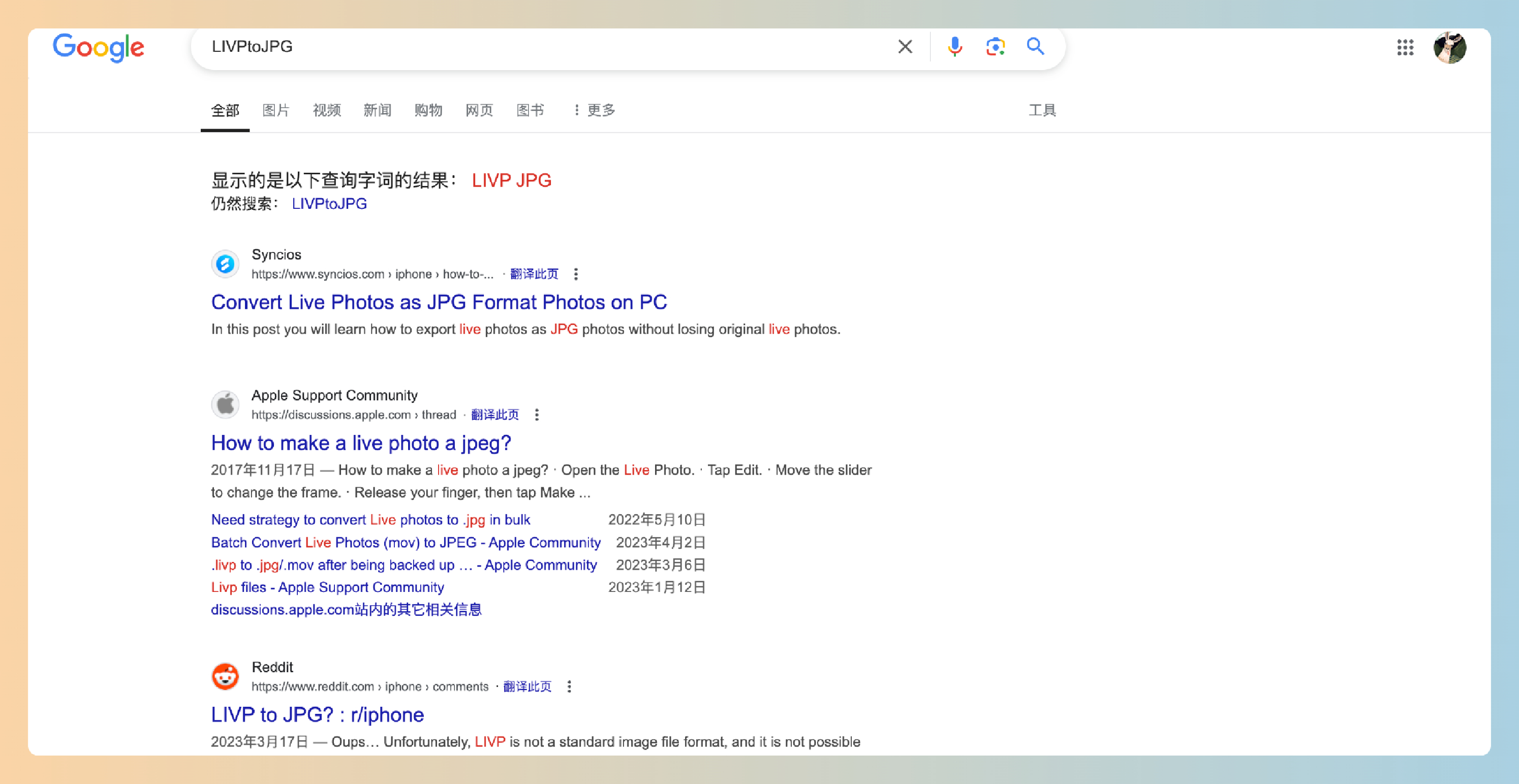Image resolution: width=1519 pixels, height=784 pixels.
Task: Switch to the 视频 tab
Action: tap(327, 110)
